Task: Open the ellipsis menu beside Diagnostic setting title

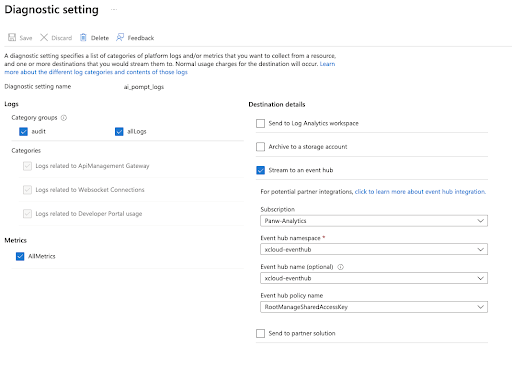Action: pos(114,9)
